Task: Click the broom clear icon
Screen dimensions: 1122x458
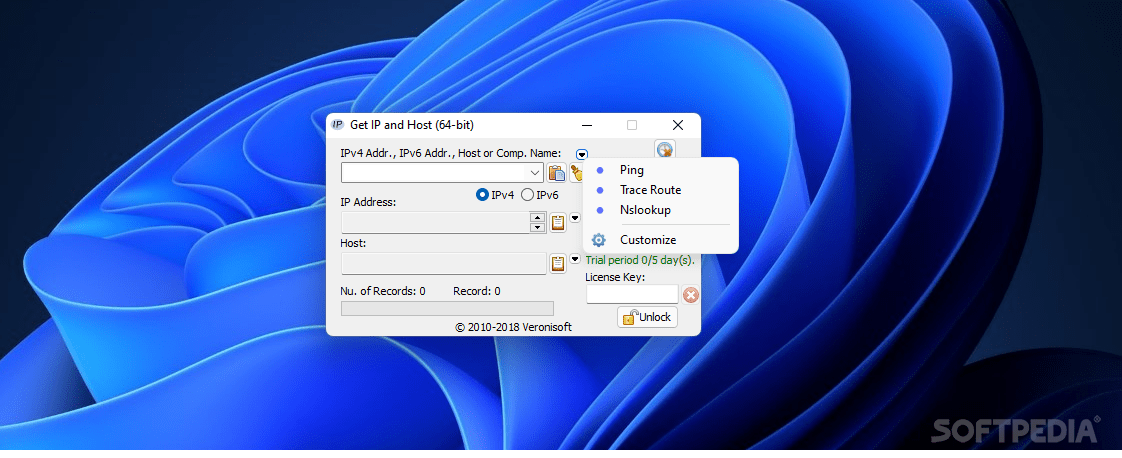Action: pos(576,172)
